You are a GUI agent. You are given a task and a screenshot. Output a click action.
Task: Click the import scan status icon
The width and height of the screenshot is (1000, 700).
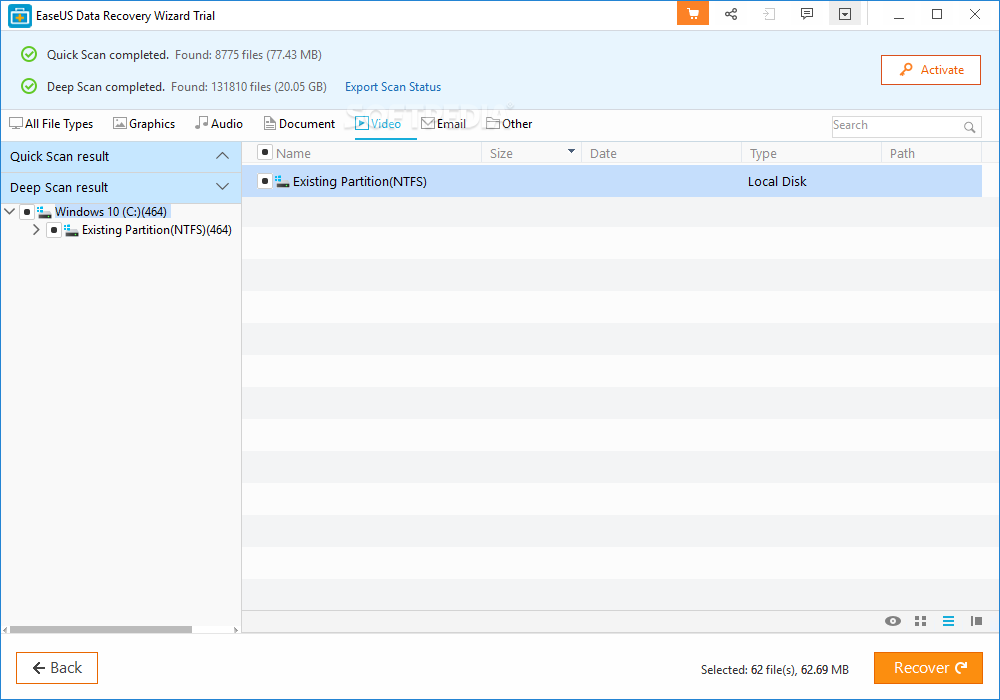pos(769,14)
